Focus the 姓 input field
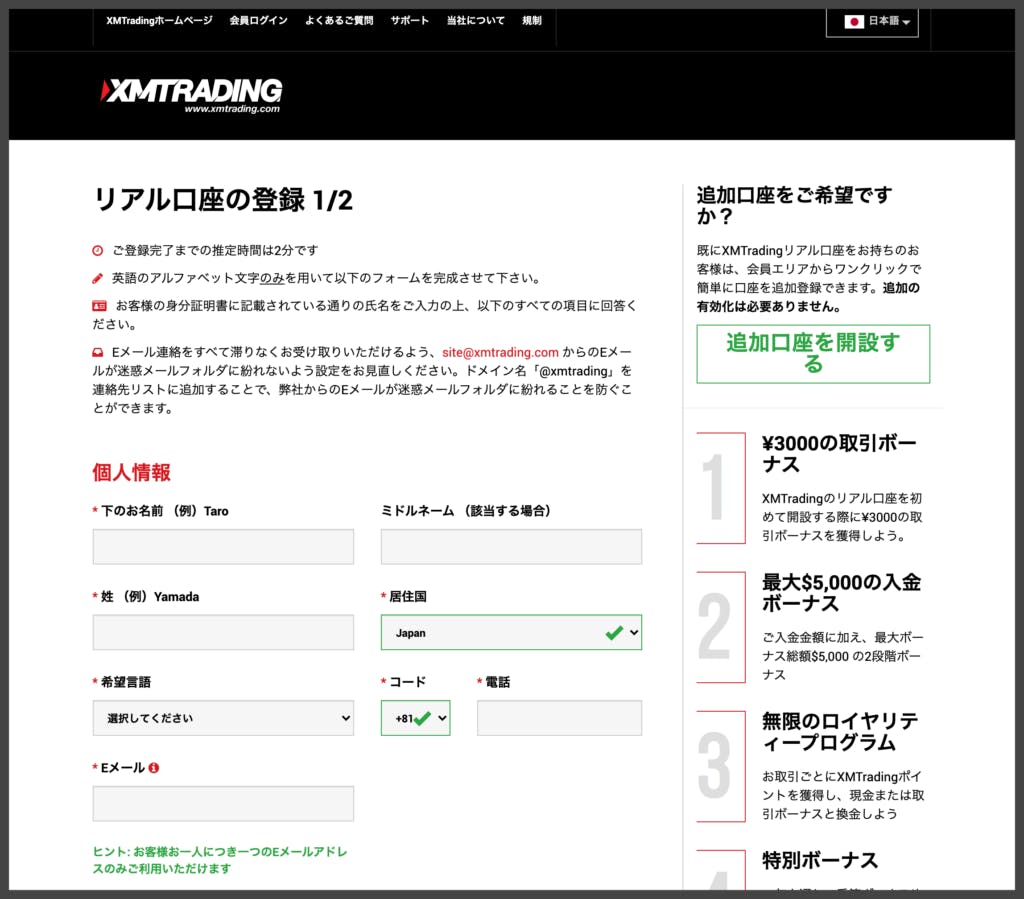1024x899 pixels. point(223,633)
